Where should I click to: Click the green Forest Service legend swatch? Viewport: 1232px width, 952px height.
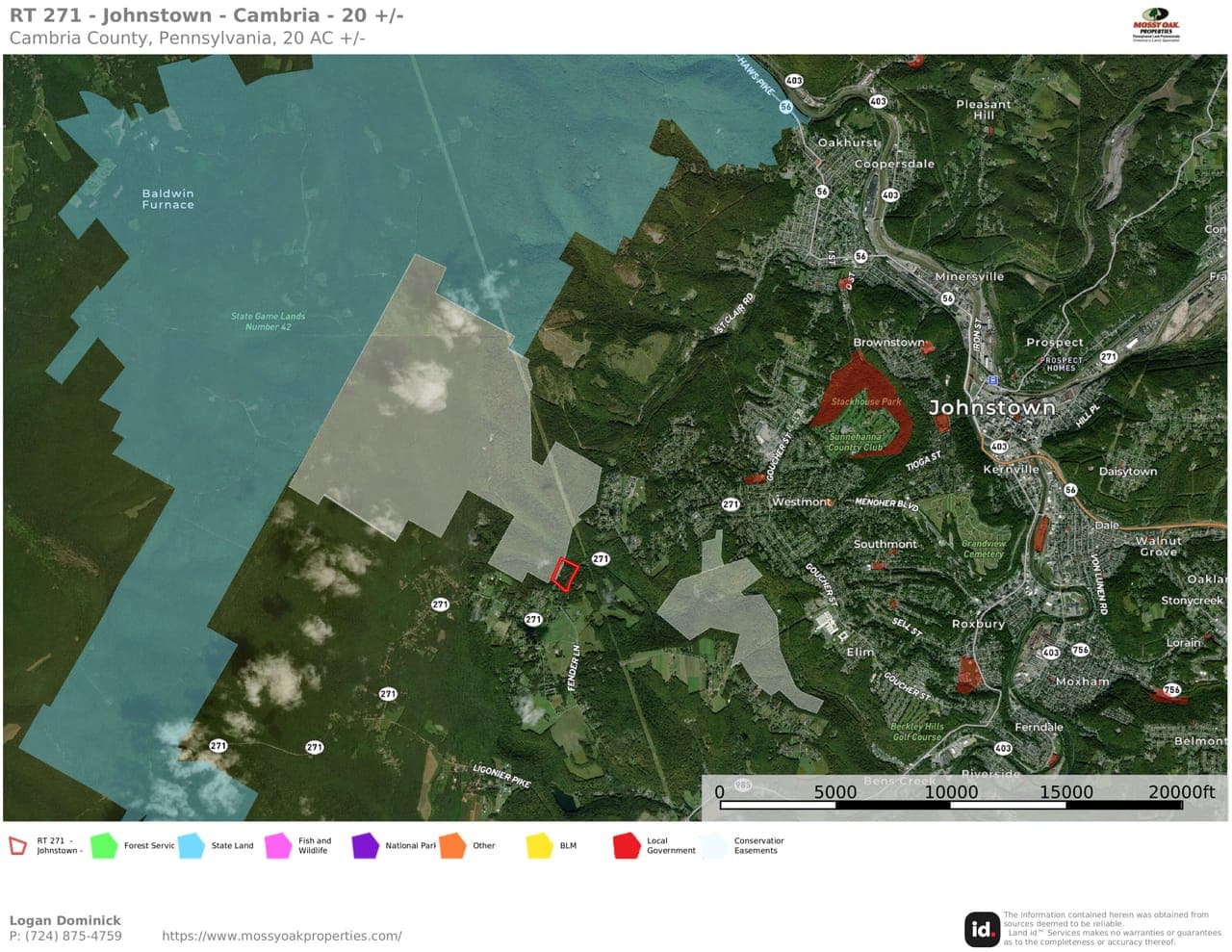tap(103, 846)
